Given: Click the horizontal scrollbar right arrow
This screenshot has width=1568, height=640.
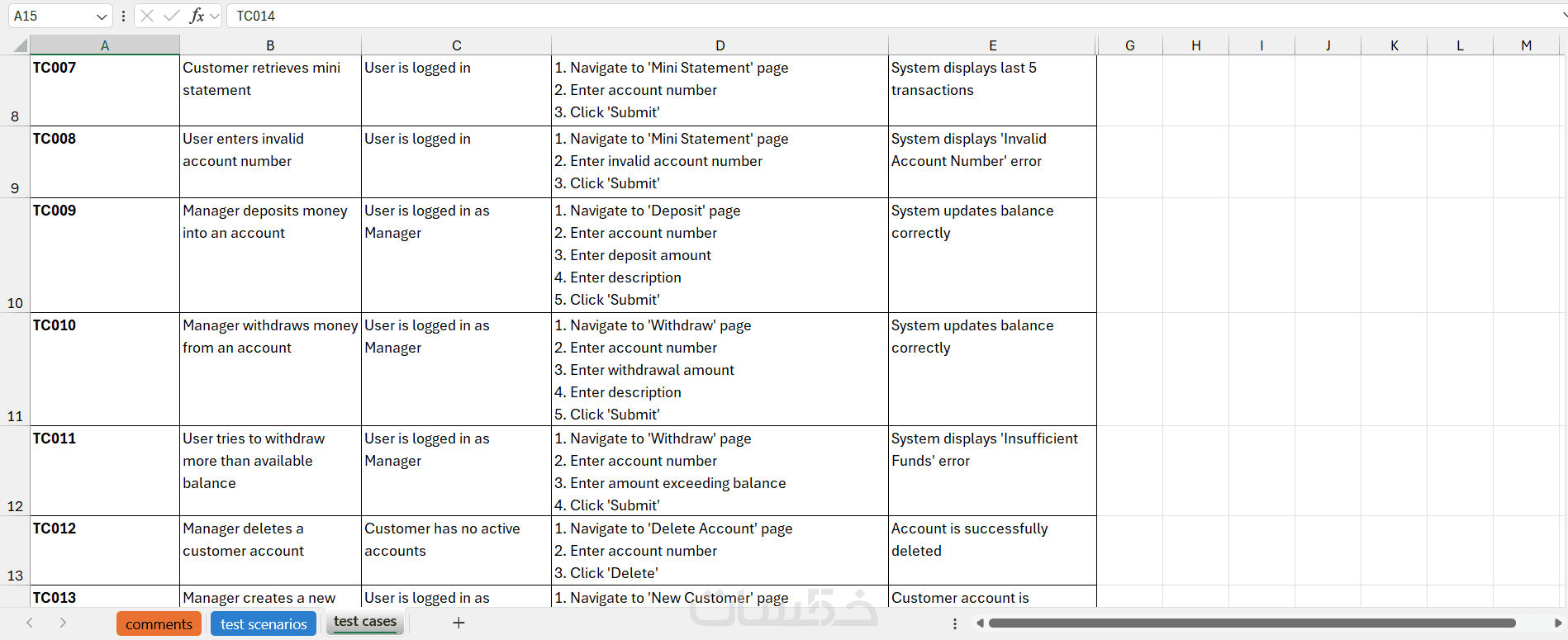Looking at the screenshot, I should 1558,623.
